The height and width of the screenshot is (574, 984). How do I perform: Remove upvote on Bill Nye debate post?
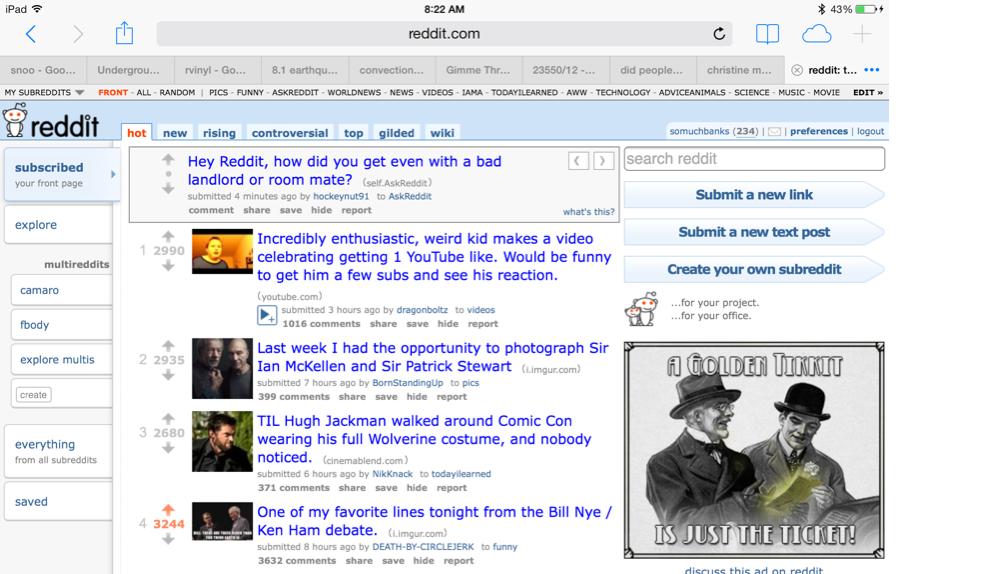click(168, 510)
